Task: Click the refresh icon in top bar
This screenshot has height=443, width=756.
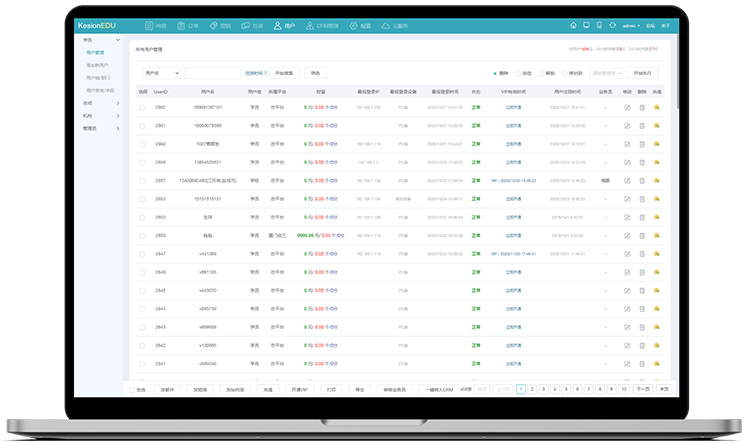Action: pos(612,25)
